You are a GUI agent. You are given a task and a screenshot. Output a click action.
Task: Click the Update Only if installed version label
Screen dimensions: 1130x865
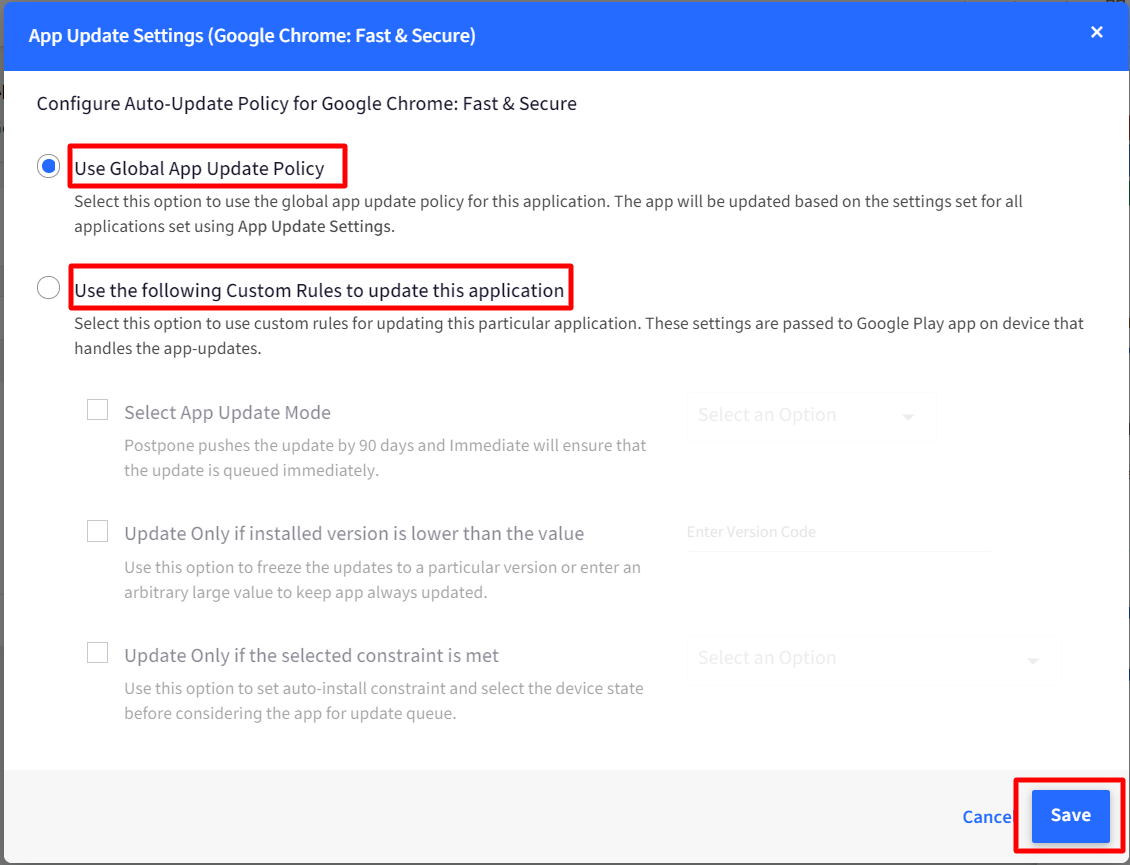[354, 533]
